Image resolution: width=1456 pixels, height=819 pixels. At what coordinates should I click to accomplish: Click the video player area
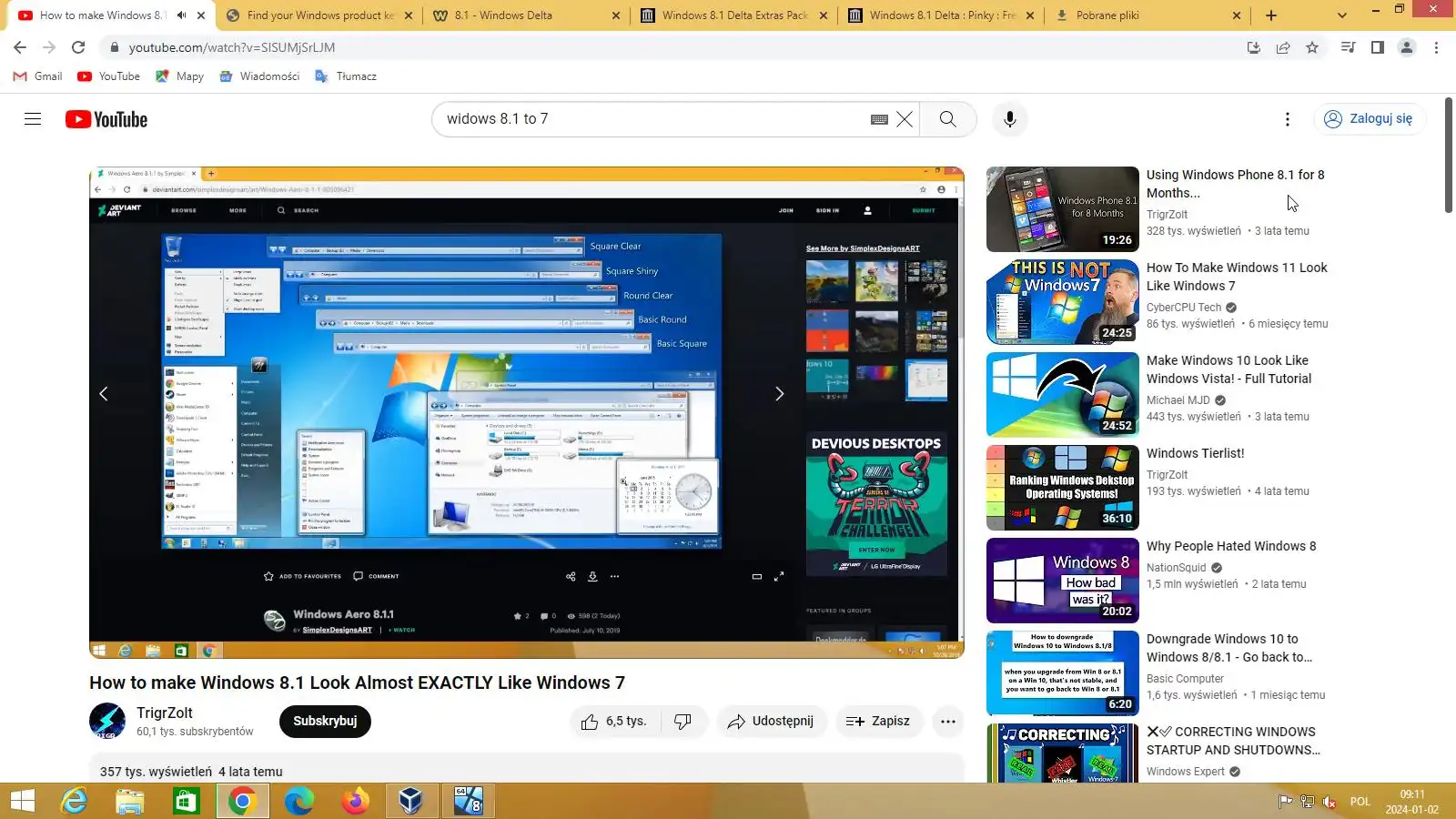pos(527,412)
